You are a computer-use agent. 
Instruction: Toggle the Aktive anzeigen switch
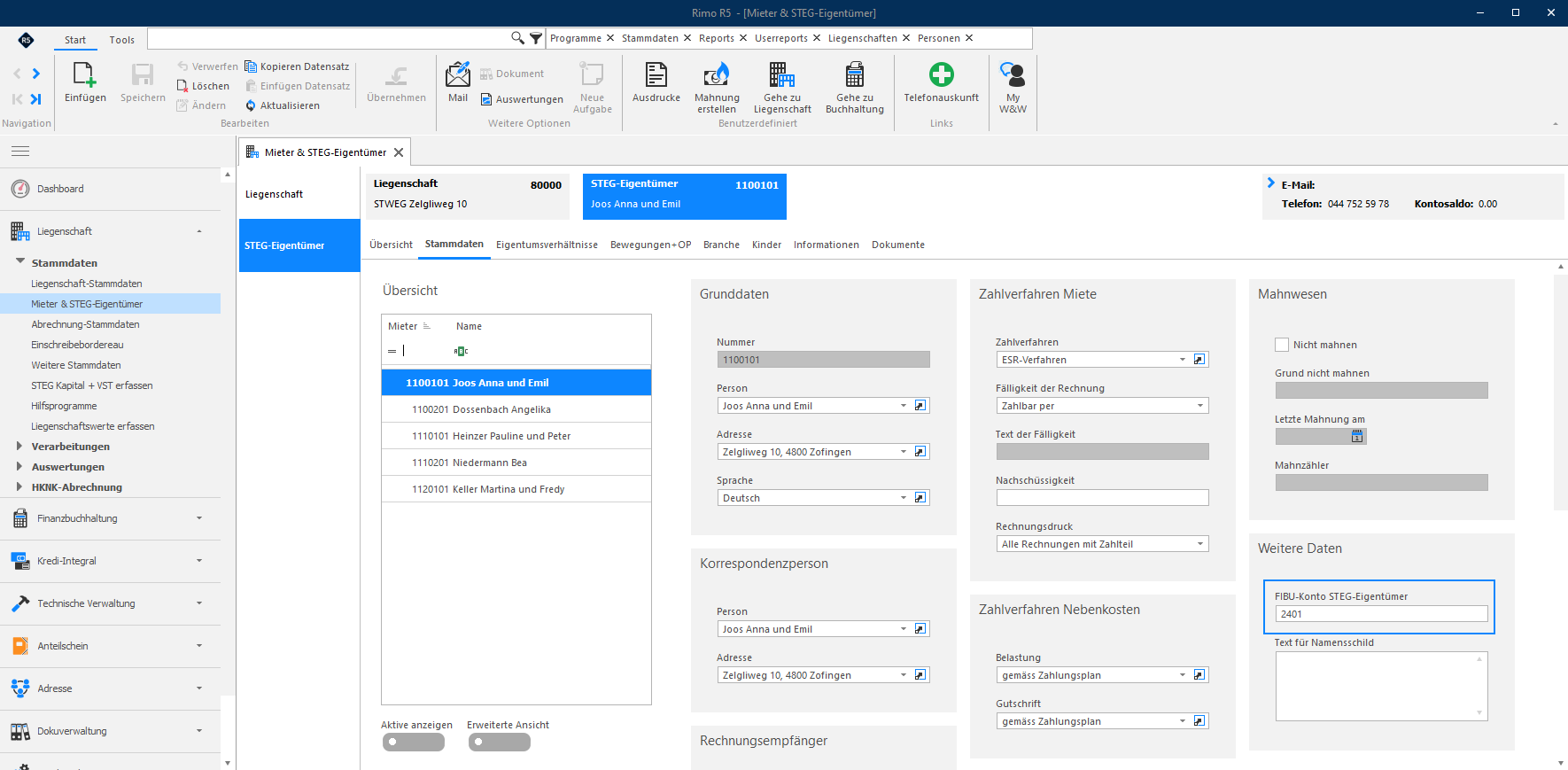click(413, 743)
